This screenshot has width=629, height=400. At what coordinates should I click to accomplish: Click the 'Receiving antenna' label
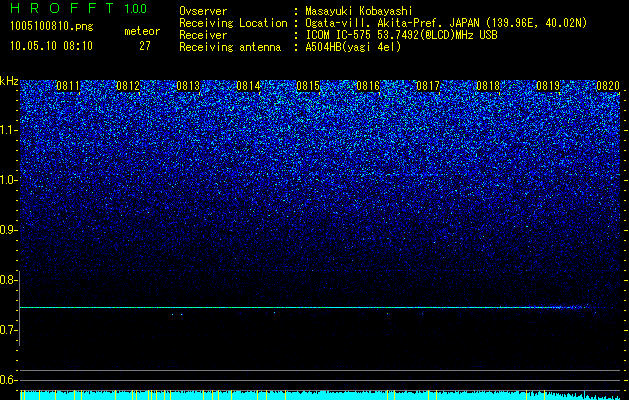tap(230, 47)
